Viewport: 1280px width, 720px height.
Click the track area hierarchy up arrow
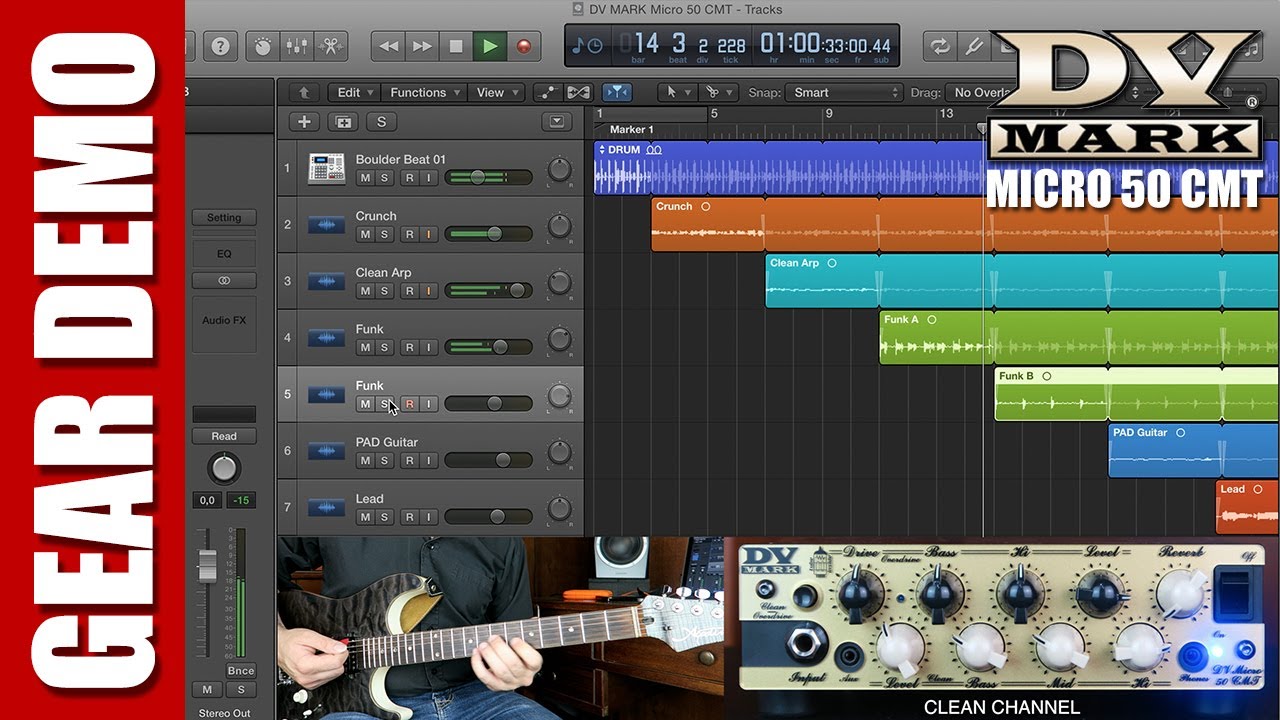click(303, 92)
